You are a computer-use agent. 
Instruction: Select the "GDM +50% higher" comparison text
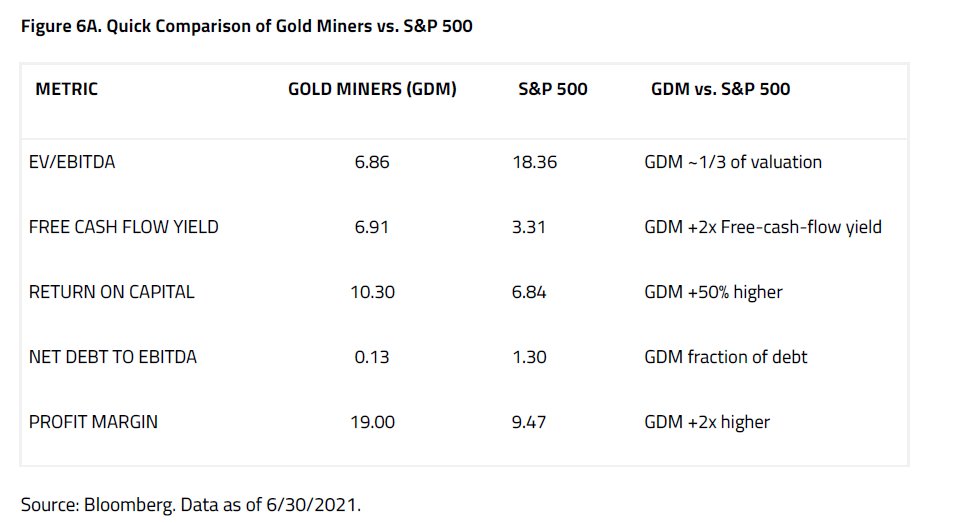point(713,292)
